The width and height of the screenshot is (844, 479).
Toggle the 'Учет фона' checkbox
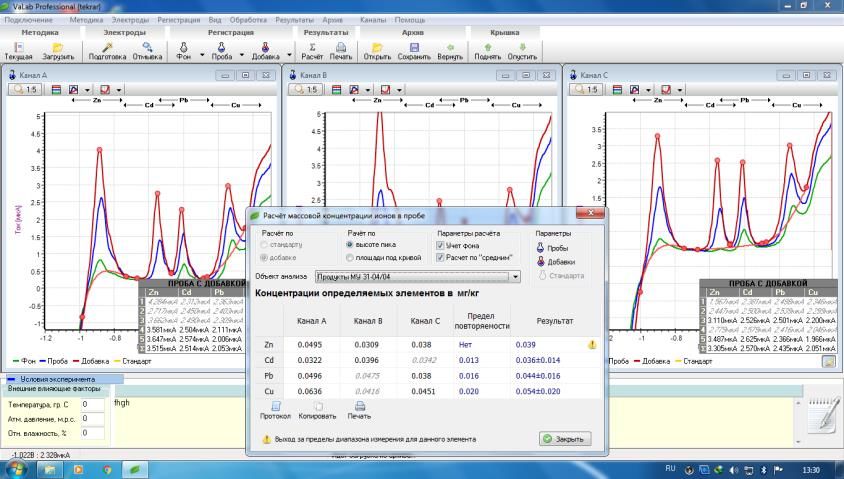tap(439, 245)
